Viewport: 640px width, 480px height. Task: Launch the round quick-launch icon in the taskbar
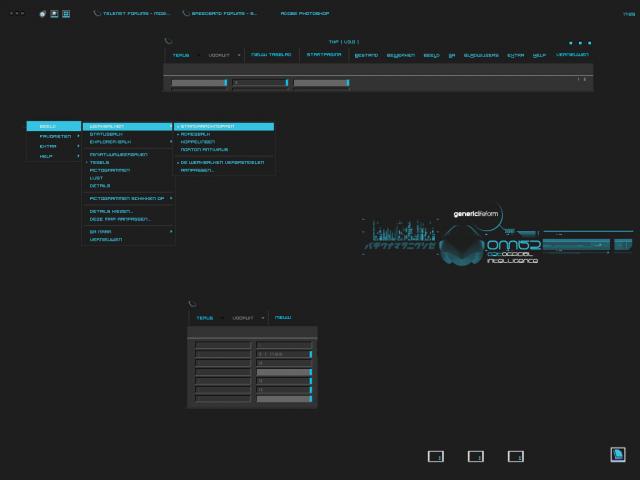pos(42,14)
